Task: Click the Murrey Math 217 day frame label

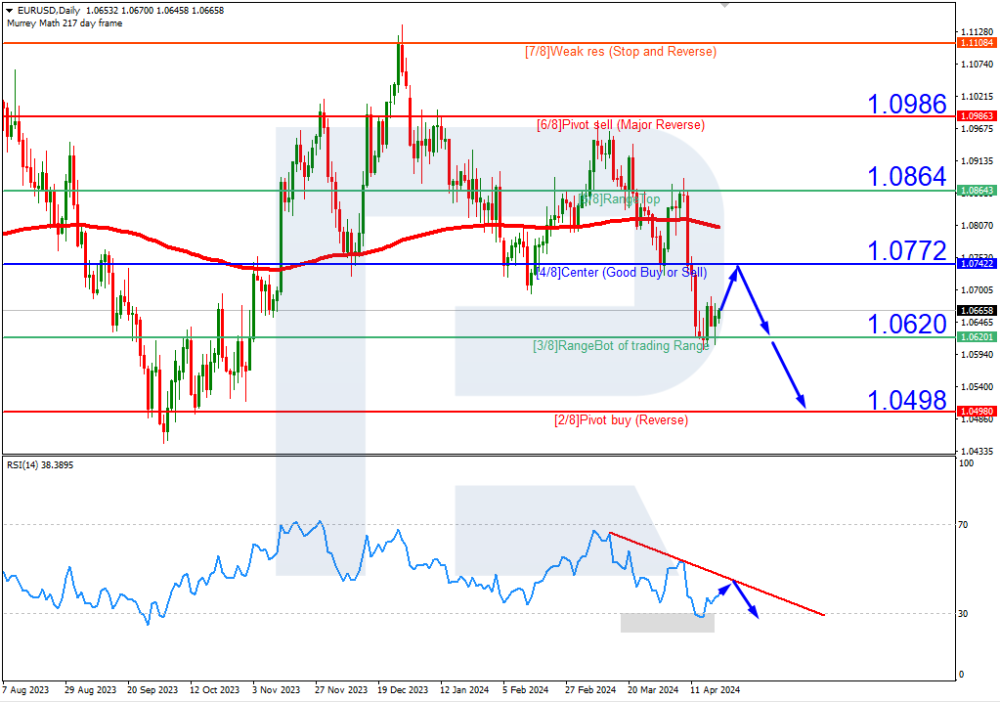Action: 64,23
